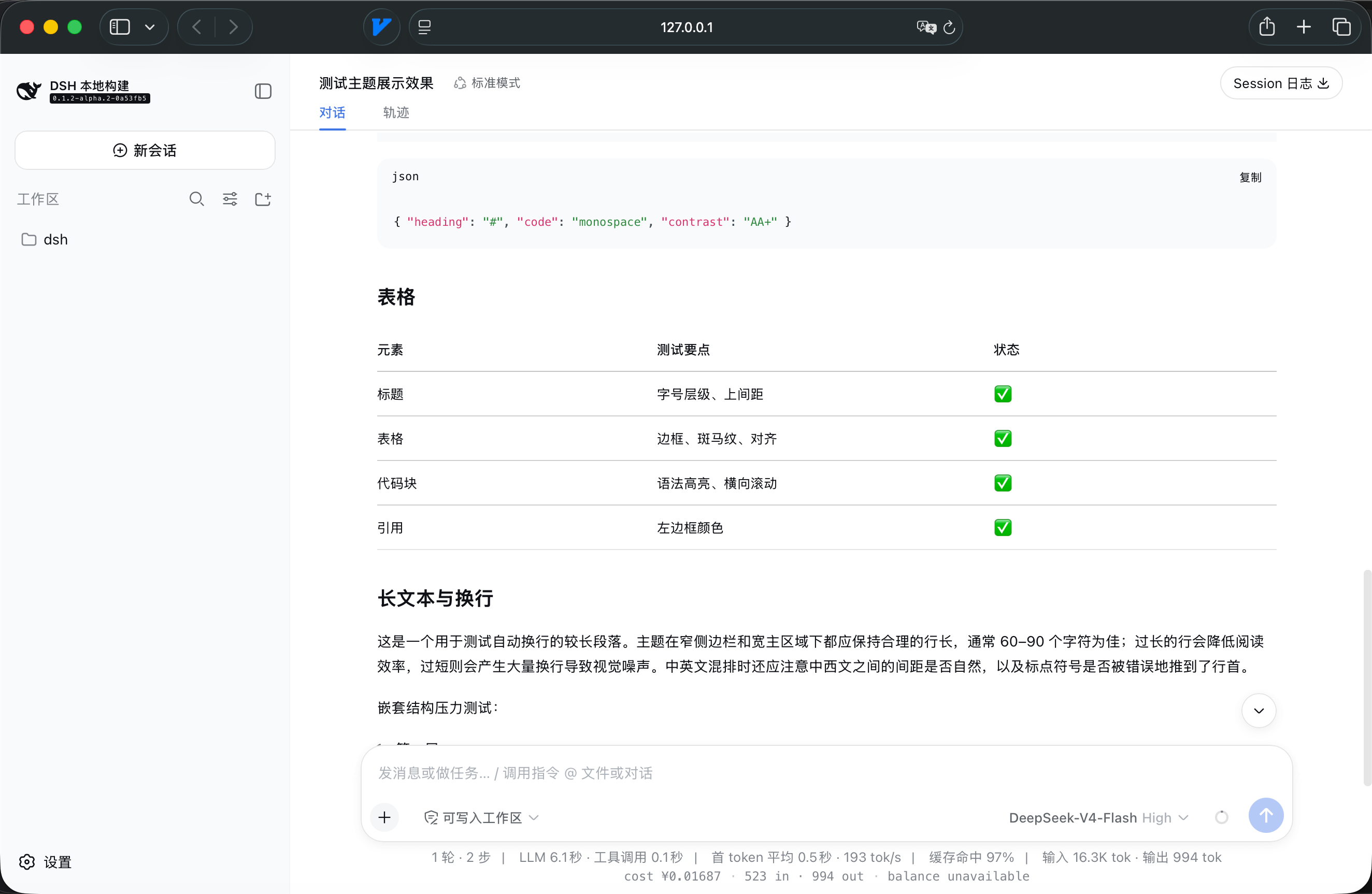
Task: Switch to the 对话 tab
Action: tap(332, 112)
